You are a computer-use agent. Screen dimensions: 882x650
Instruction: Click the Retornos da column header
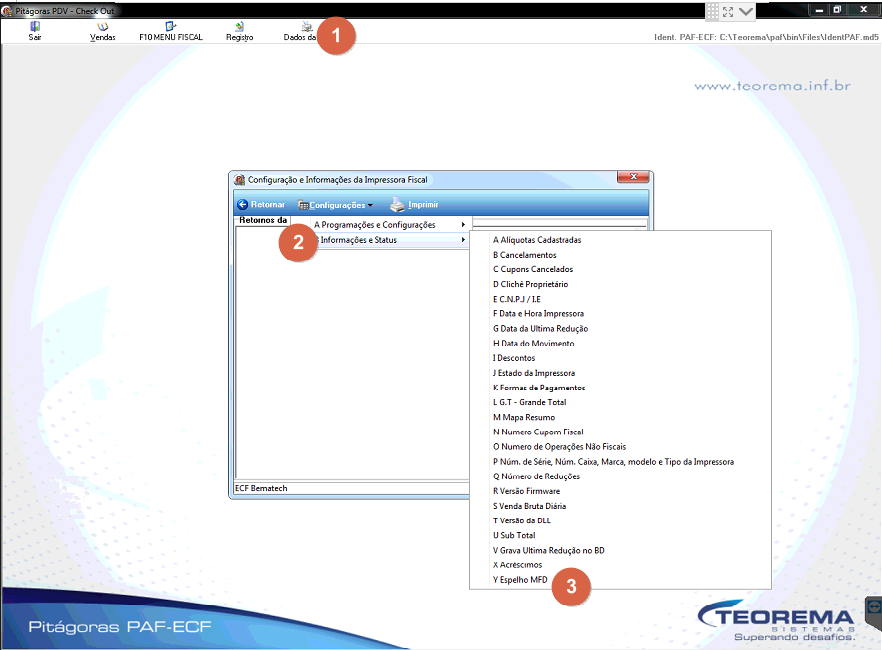click(x=263, y=220)
